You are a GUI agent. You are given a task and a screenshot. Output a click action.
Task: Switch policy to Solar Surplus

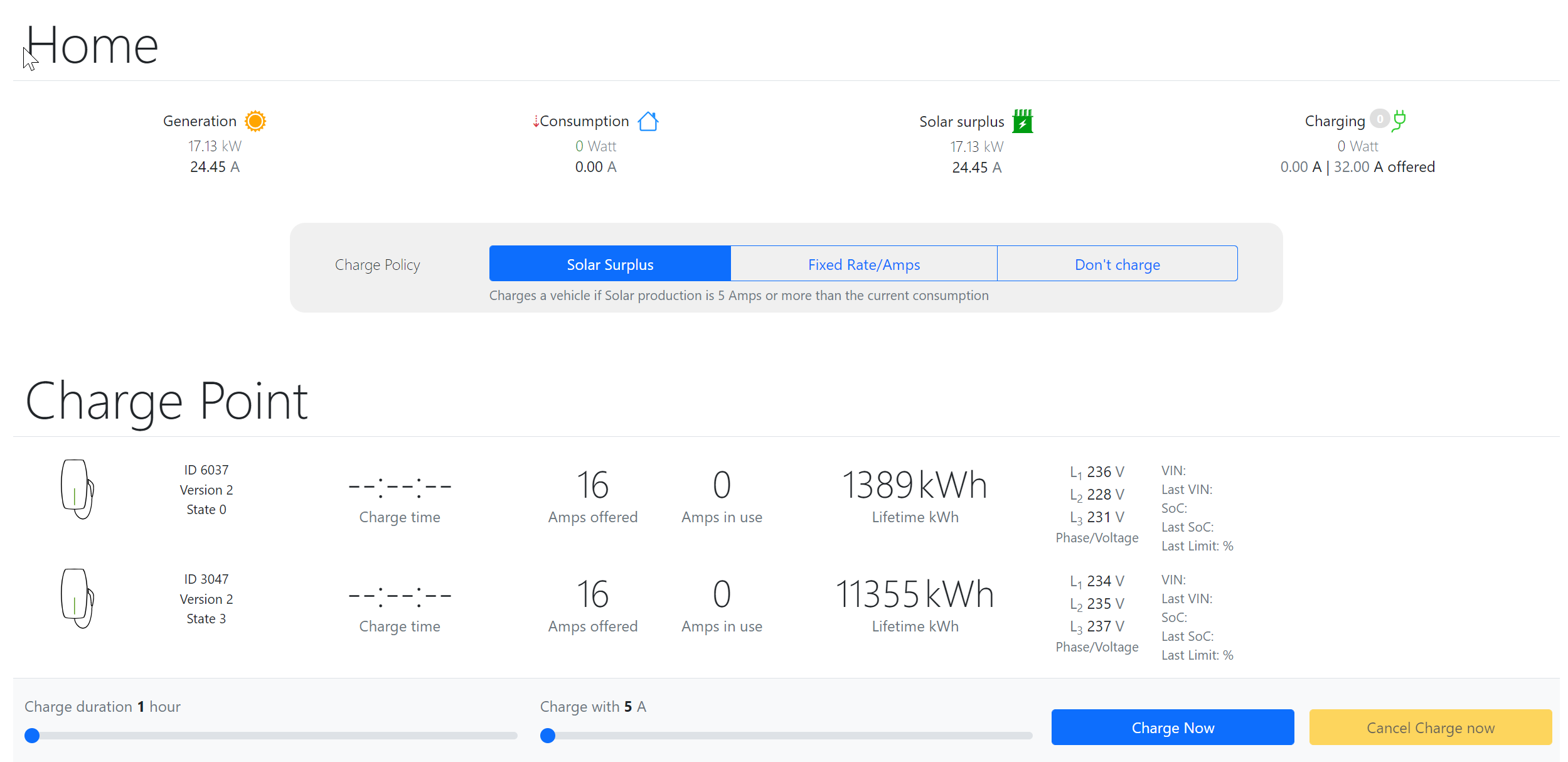click(609, 264)
